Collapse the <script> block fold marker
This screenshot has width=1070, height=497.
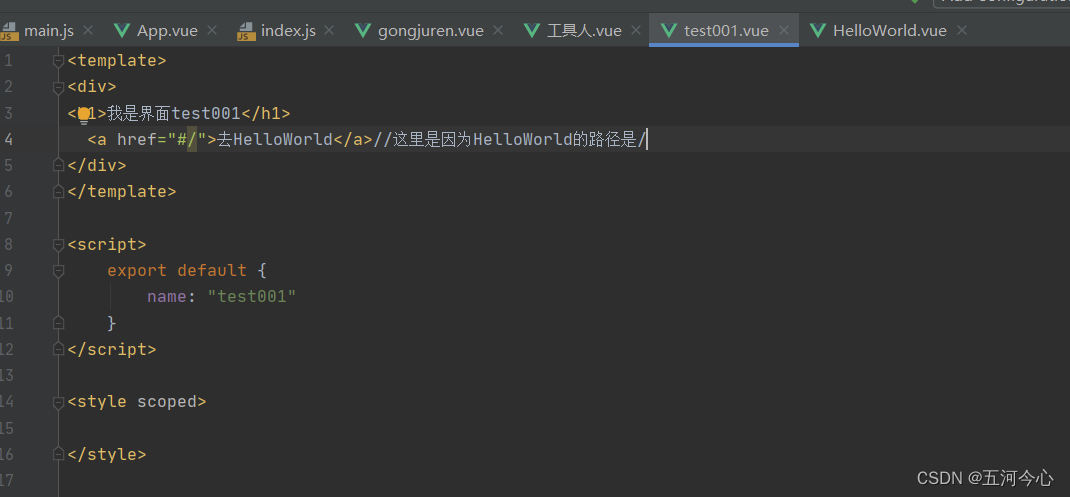tap(59, 244)
